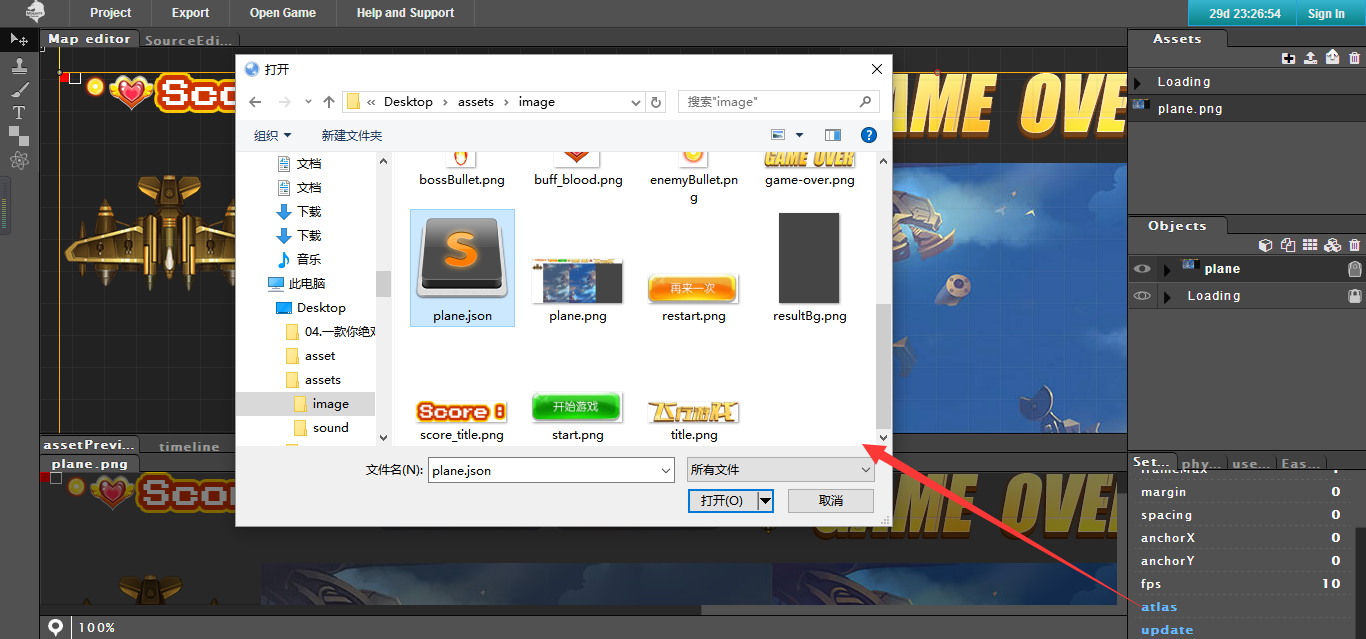Click the search image field
Screen dimensions: 1366x639
pos(779,101)
